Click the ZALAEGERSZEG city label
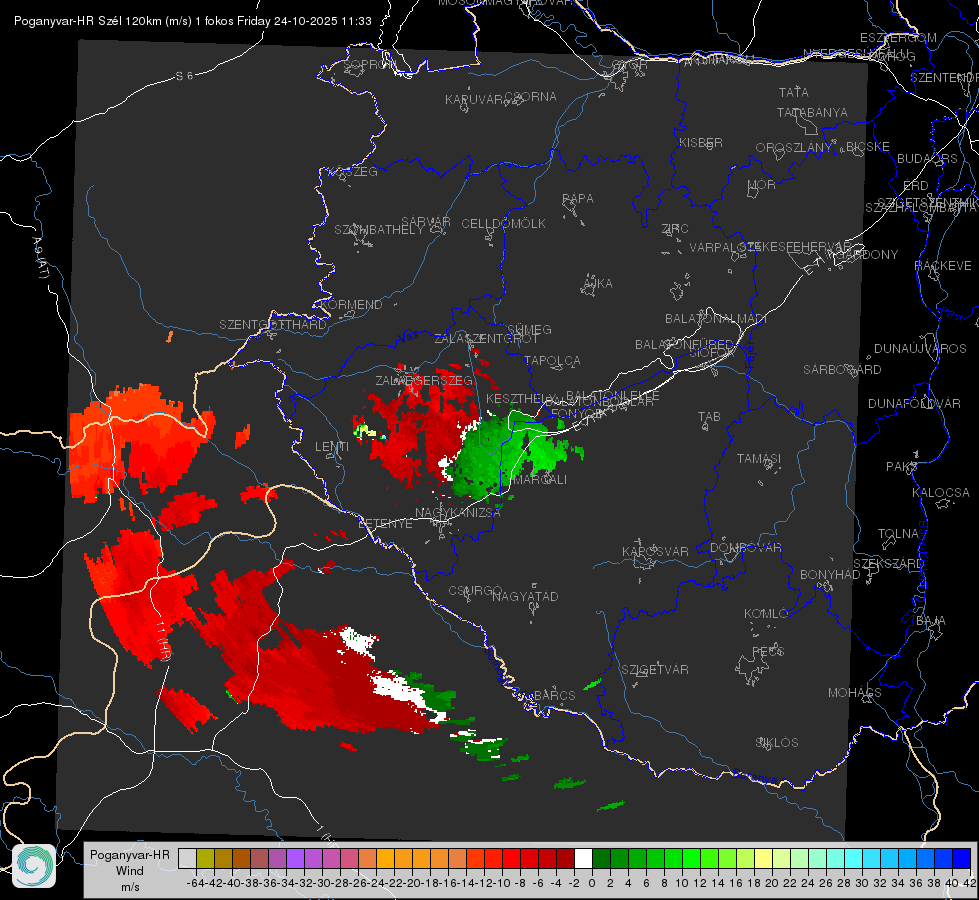The image size is (979, 900). pyautogui.click(x=424, y=380)
